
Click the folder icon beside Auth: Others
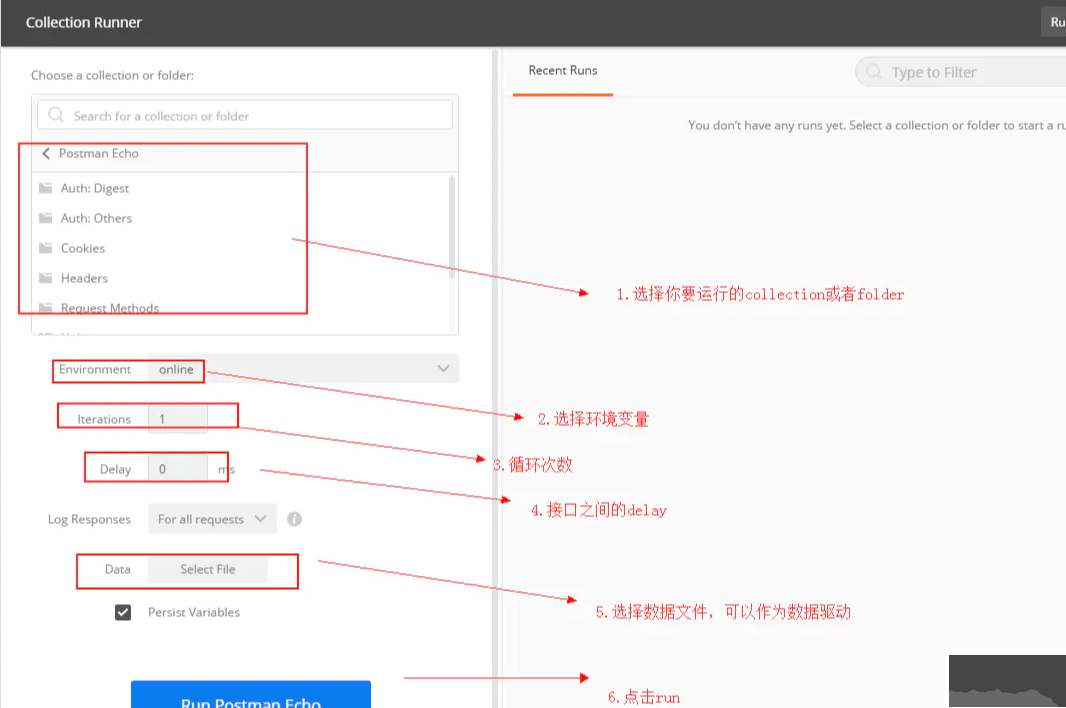46,218
